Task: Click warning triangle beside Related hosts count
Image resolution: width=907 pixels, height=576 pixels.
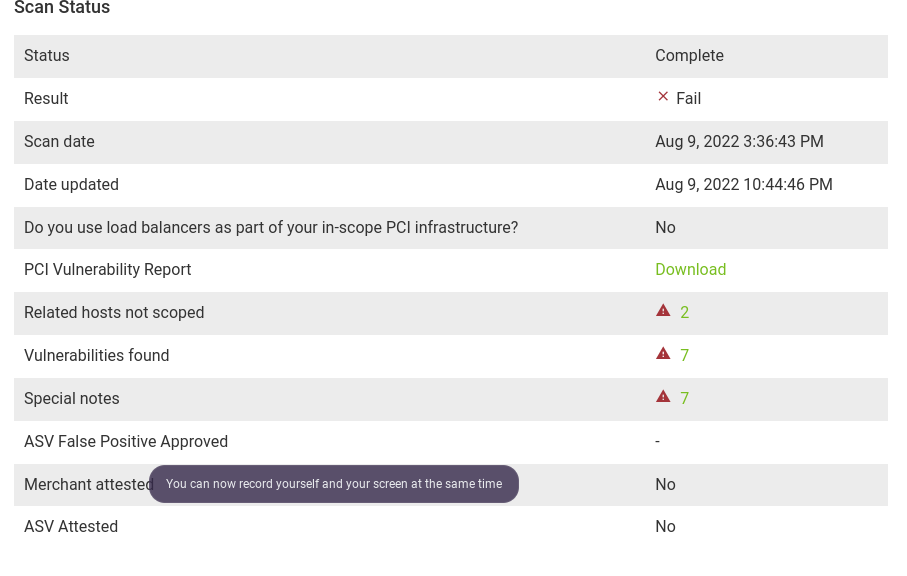Action: point(663,311)
